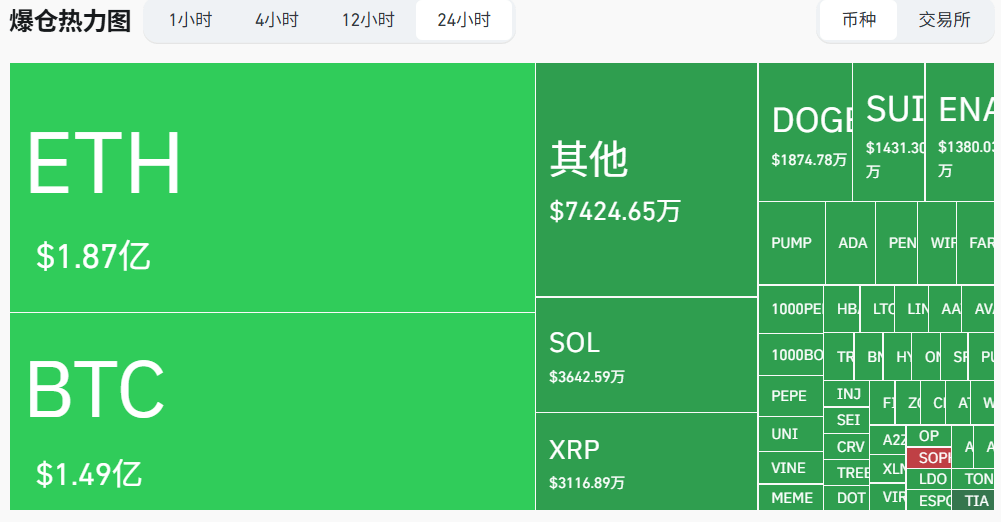The width and height of the screenshot is (1001, 522).
Task: Open the MEME tile
Action: [791, 498]
